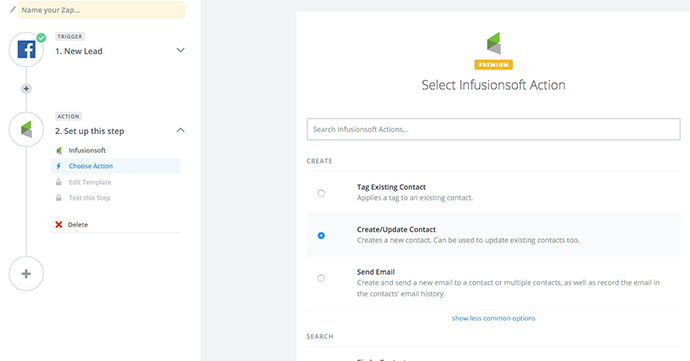The image size is (690, 361).
Task: Collapse the Set up this step section
Action: point(180,130)
